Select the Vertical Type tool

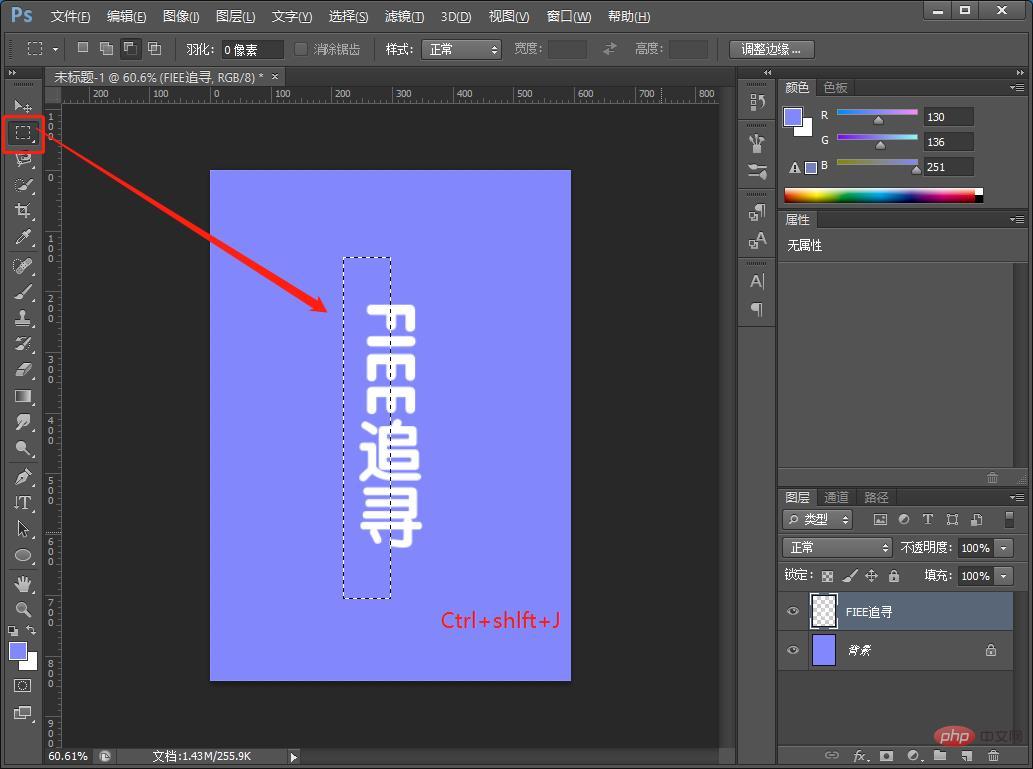[x=23, y=503]
